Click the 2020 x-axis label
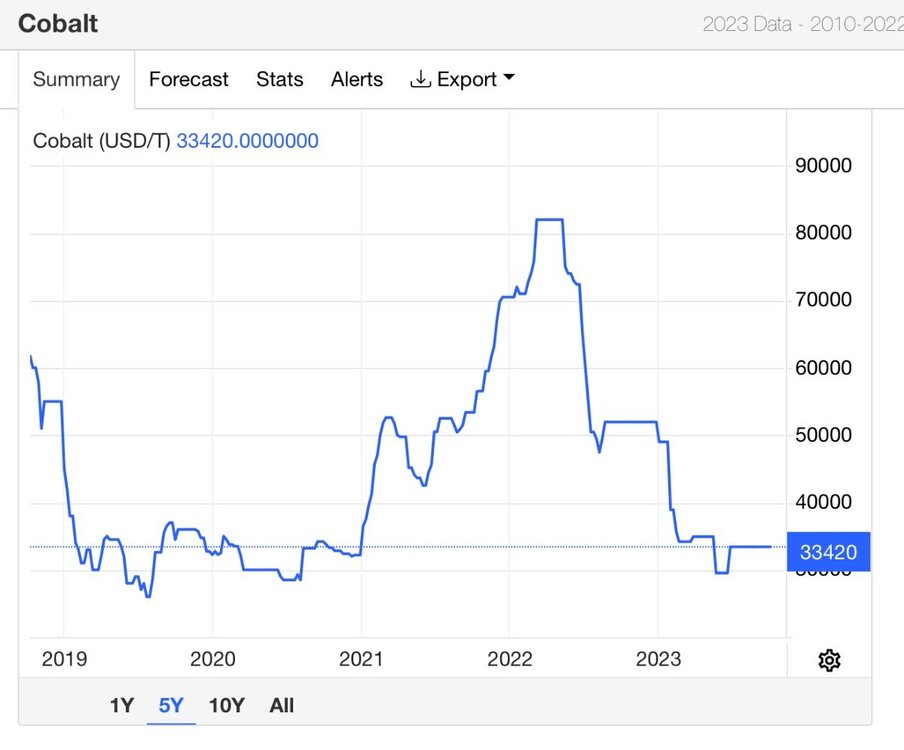Screen dimensions: 904x750 [213, 659]
